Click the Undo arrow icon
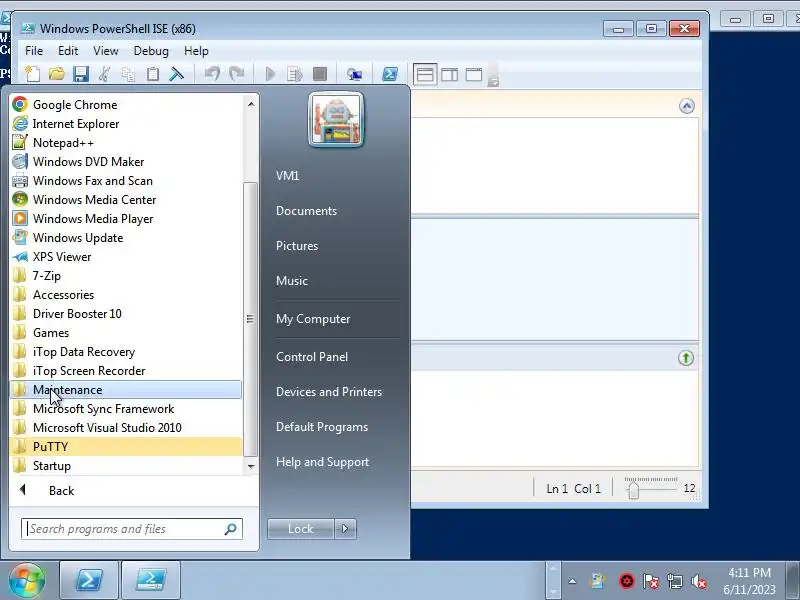The width and height of the screenshot is (800, 600). click(212, 74)
